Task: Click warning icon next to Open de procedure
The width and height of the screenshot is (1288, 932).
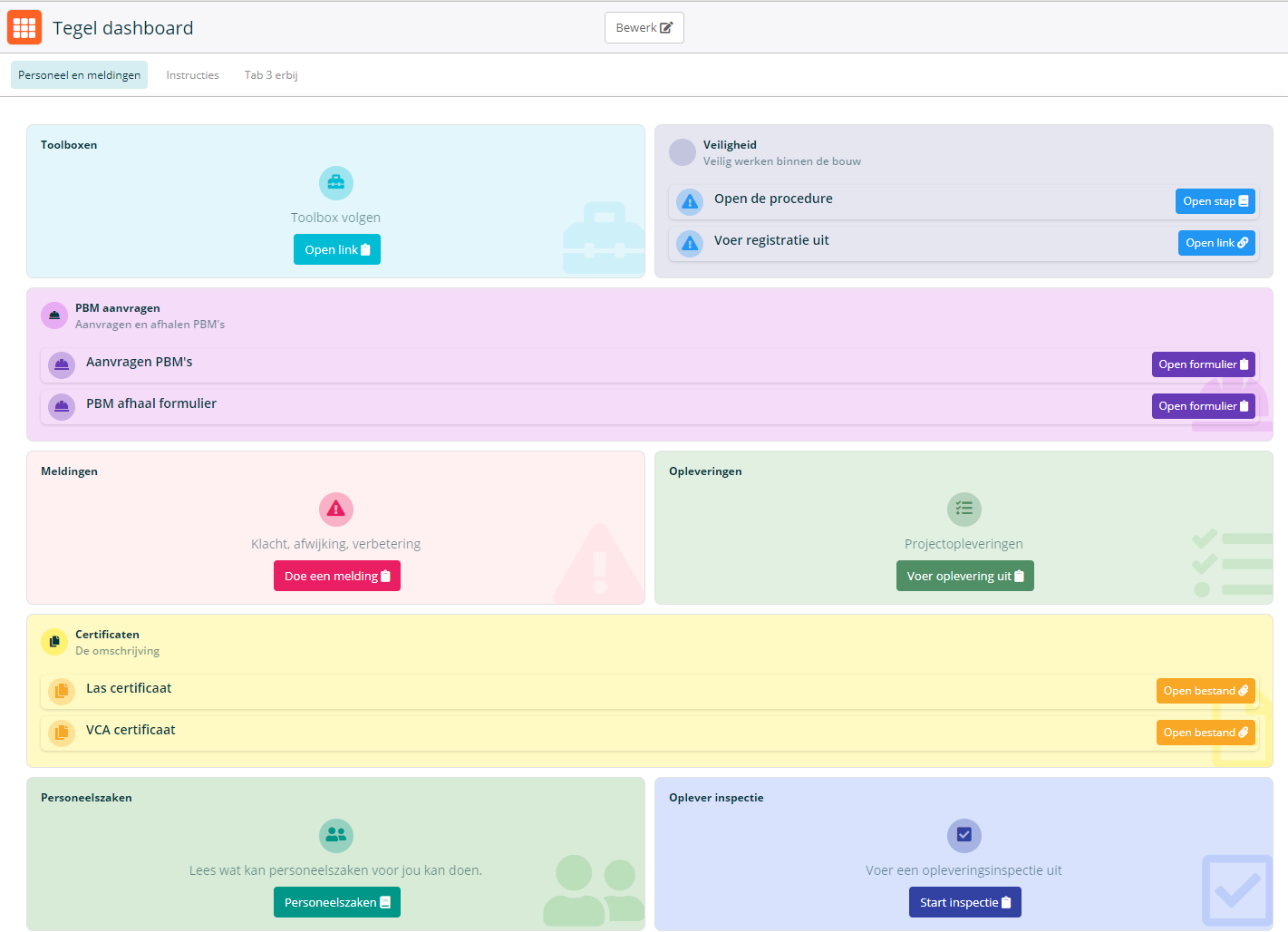Action: pos(690,201)
